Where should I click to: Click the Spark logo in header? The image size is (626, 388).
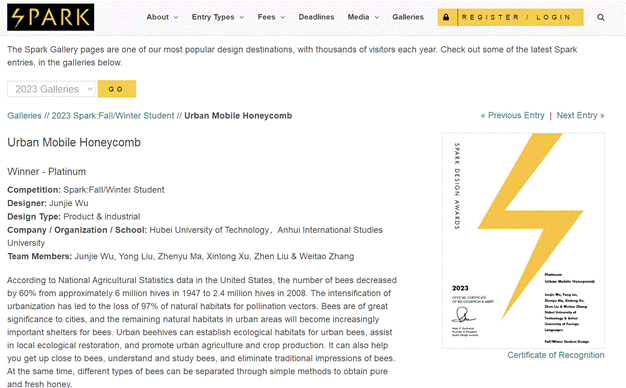[51, 17]
